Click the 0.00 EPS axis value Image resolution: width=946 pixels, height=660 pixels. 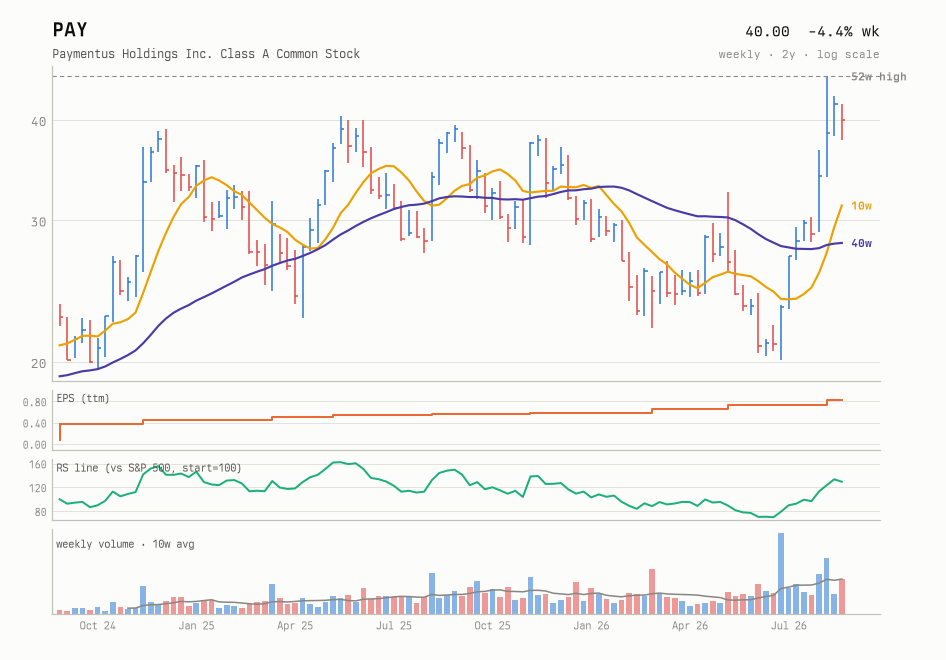[34, 445]
